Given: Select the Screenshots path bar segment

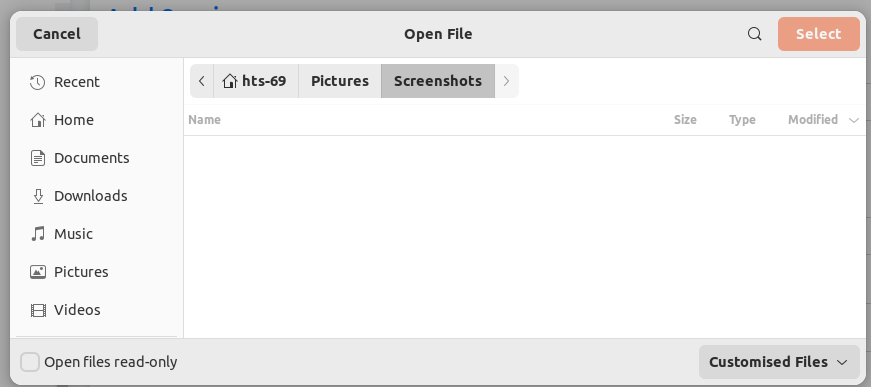Looking at the screenshot, I should 438,81.
